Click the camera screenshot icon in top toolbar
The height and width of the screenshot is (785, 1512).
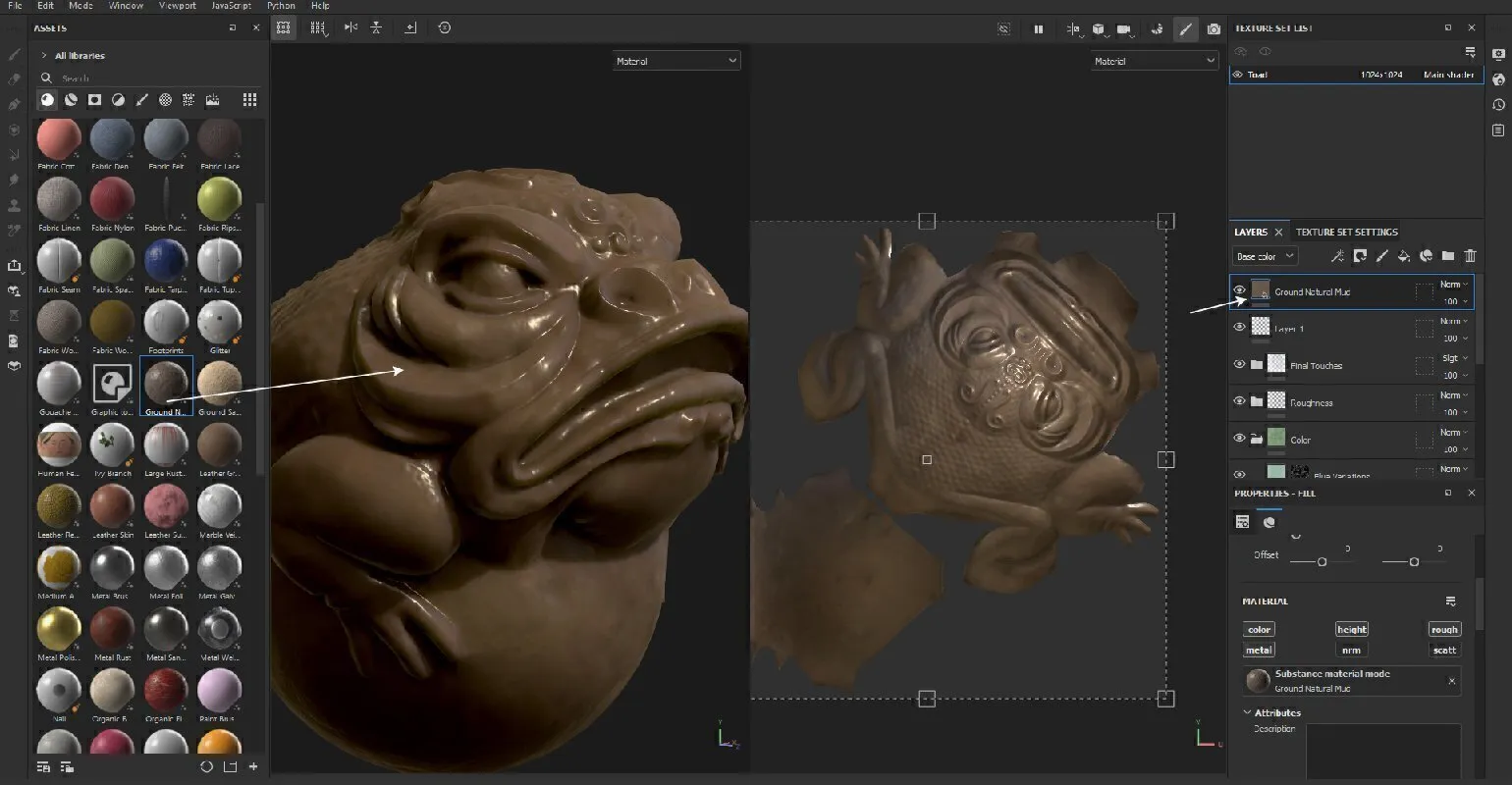point(1214,29)
